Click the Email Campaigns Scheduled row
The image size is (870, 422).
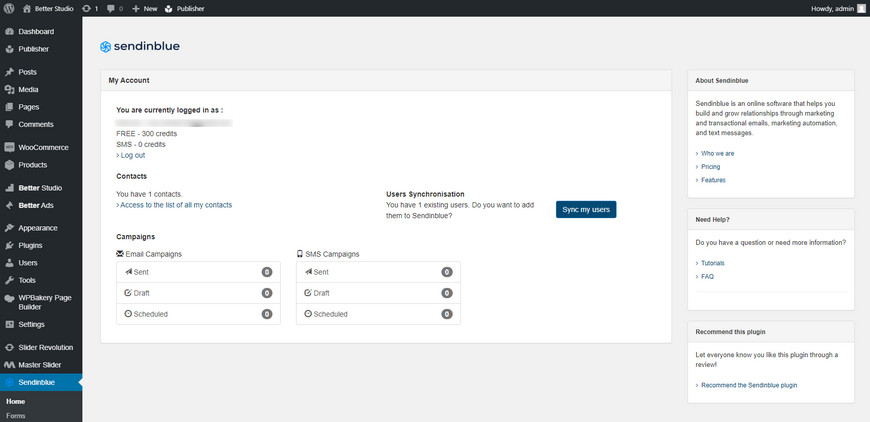(x=198, y=314)
